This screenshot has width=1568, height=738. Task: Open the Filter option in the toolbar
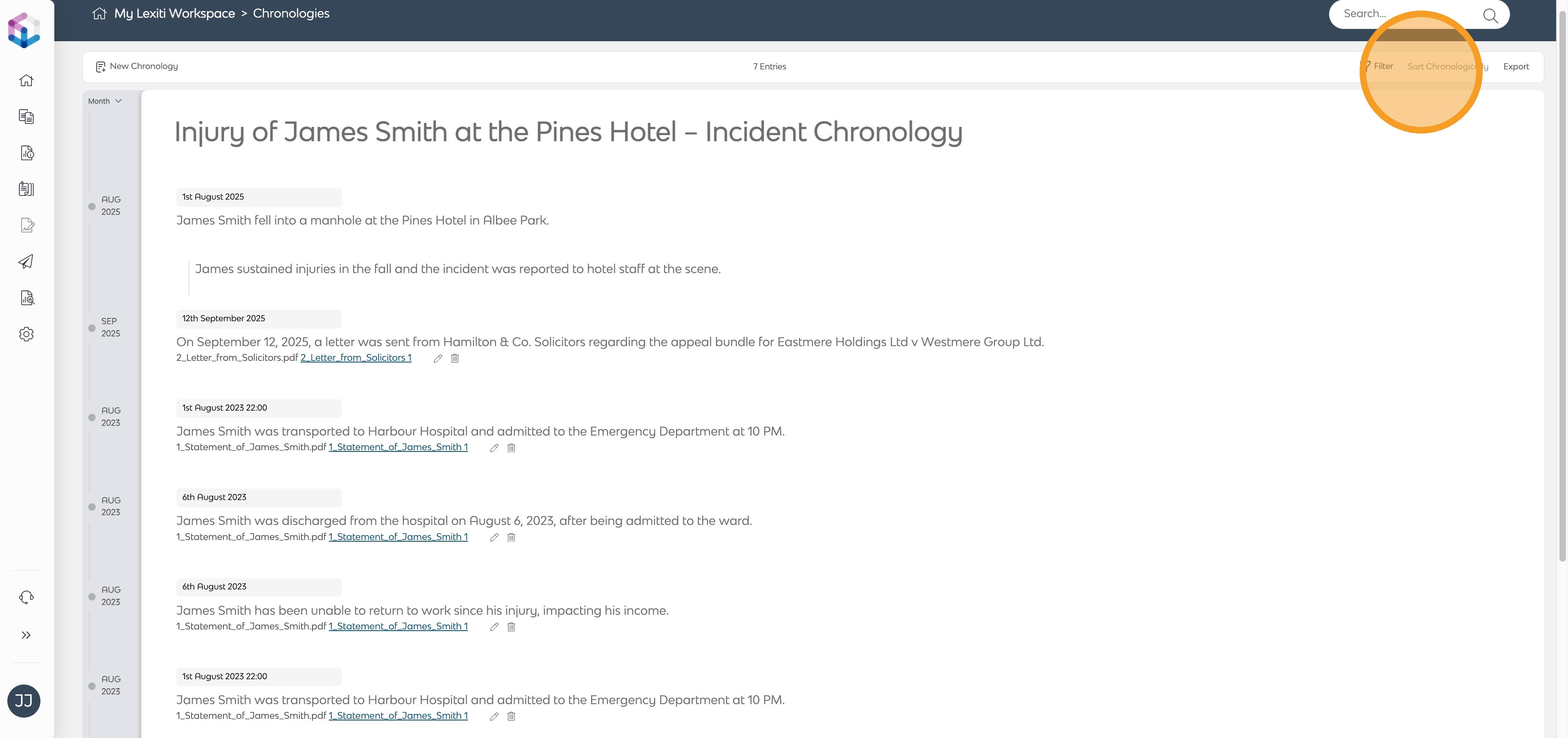click(x=1382, y=66)
